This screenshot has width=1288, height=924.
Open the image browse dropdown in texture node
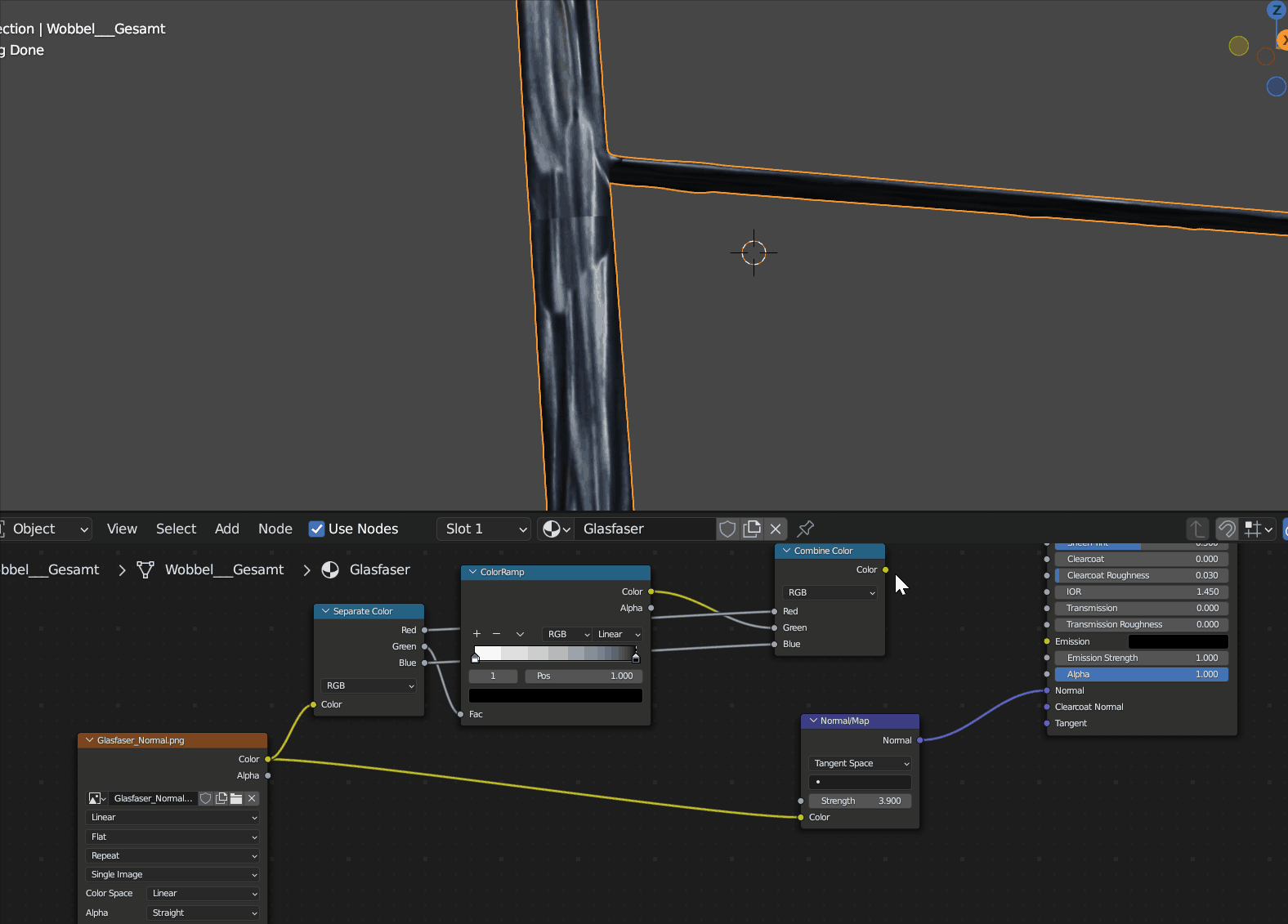96,798
